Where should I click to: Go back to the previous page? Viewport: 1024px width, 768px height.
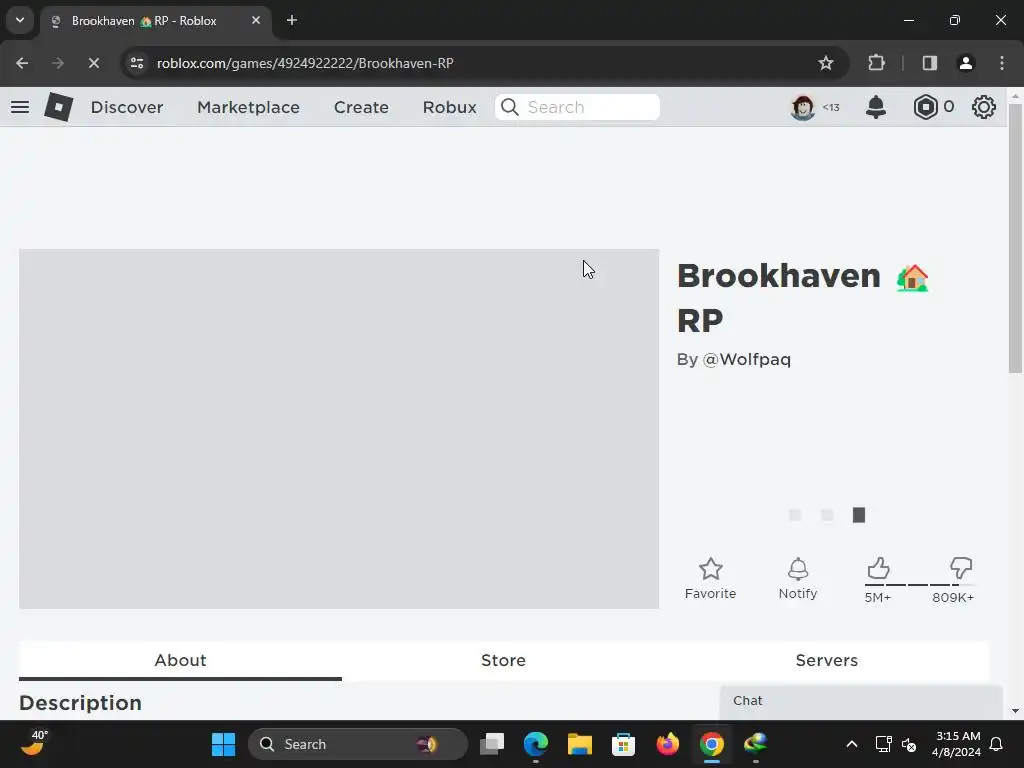22,63
